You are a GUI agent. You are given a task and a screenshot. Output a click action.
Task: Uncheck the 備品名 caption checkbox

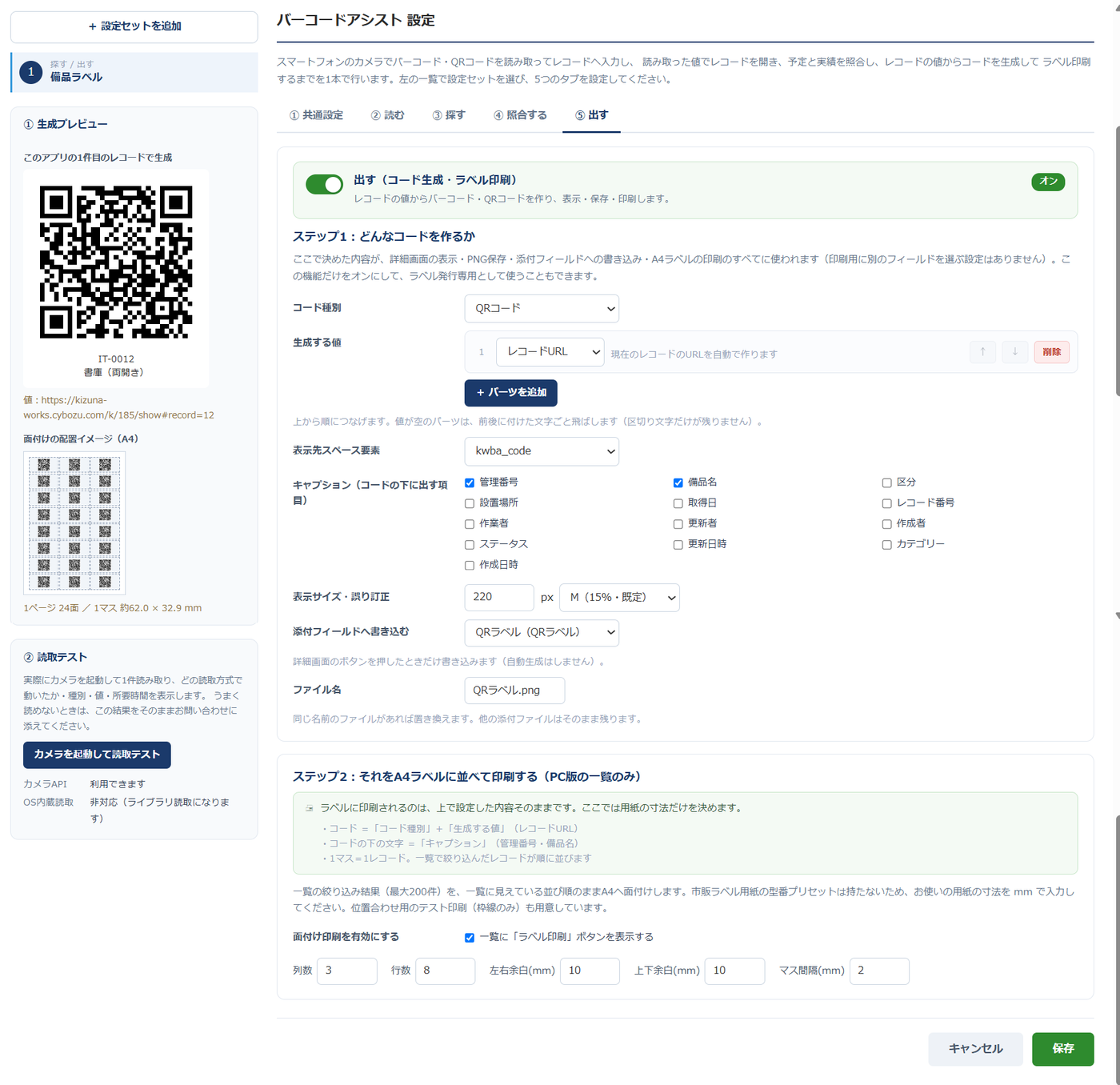[x=678, y=482]
